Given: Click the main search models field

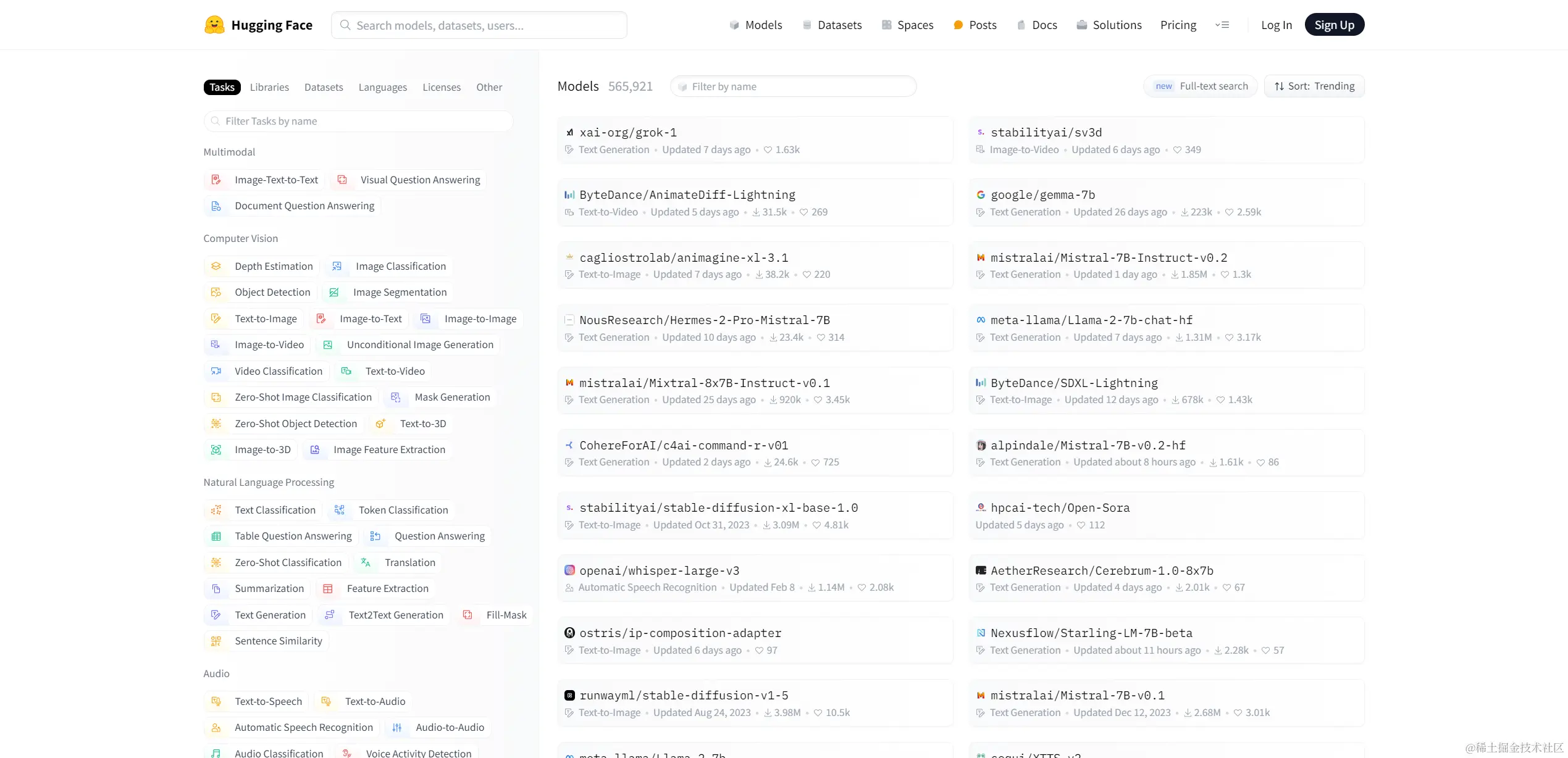Looking at the screenshot, I should click(x=479, y=25).
